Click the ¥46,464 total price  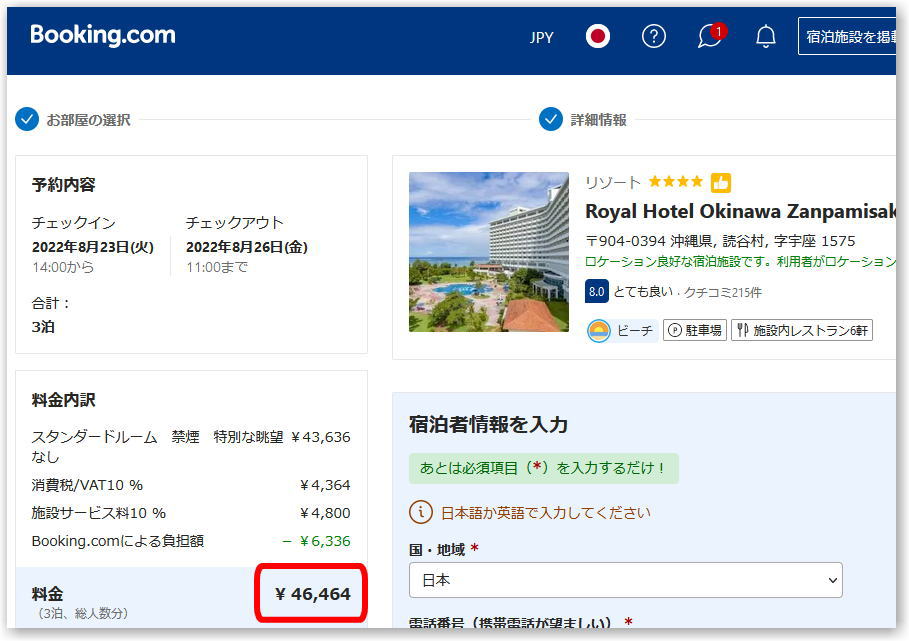click(312, 594)
